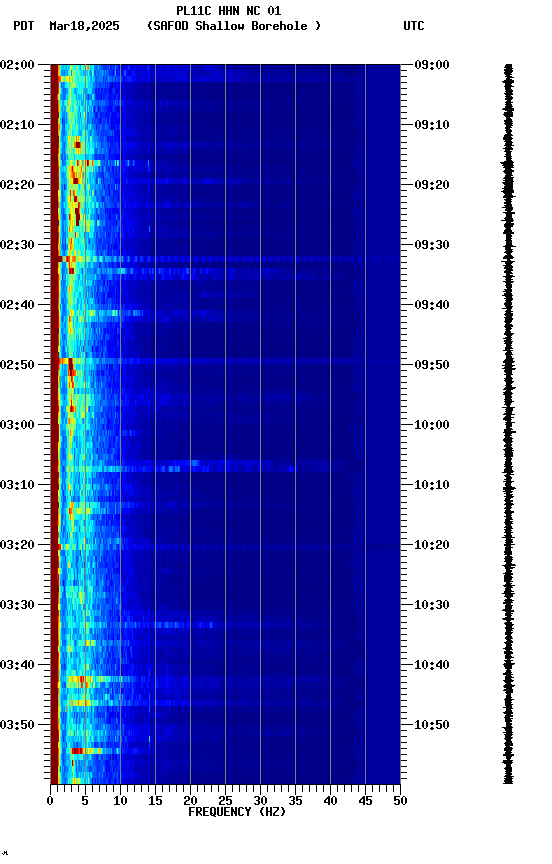Click the 25 Hz frequency tick label
Screen dimensions: 552x864
point(225,801)
